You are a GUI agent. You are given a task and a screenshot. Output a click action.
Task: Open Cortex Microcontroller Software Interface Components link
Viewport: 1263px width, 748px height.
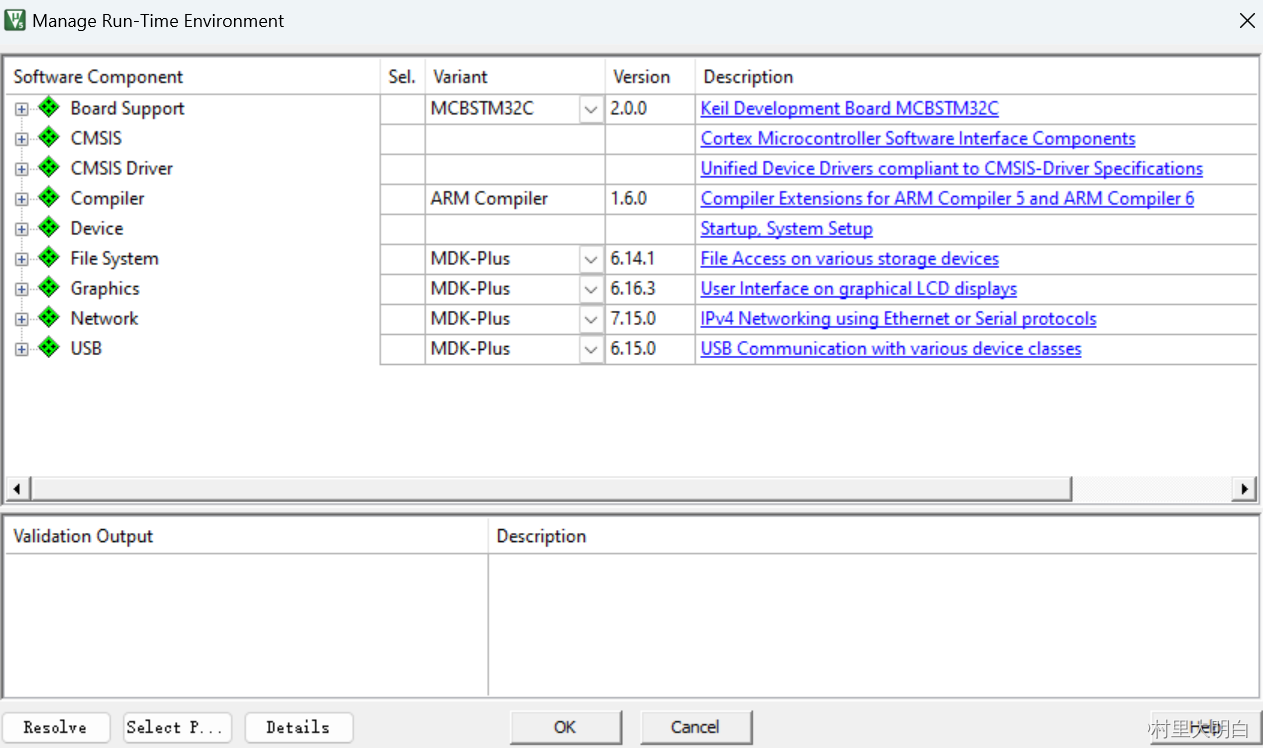(x=918, y=139)
